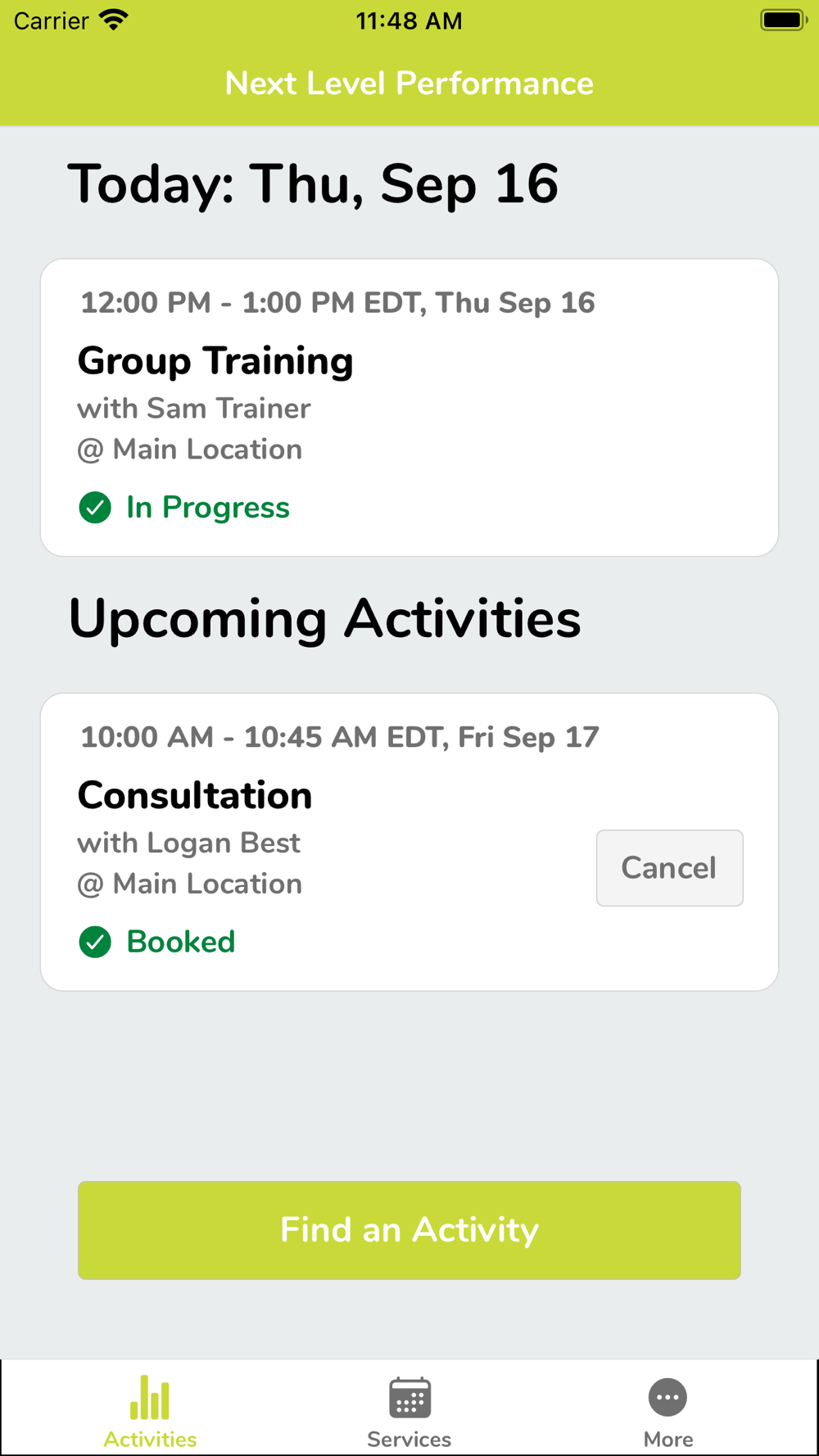
Task: Tap the battery indicator icon
Action: pyautogui.click(x=783, y=20)
